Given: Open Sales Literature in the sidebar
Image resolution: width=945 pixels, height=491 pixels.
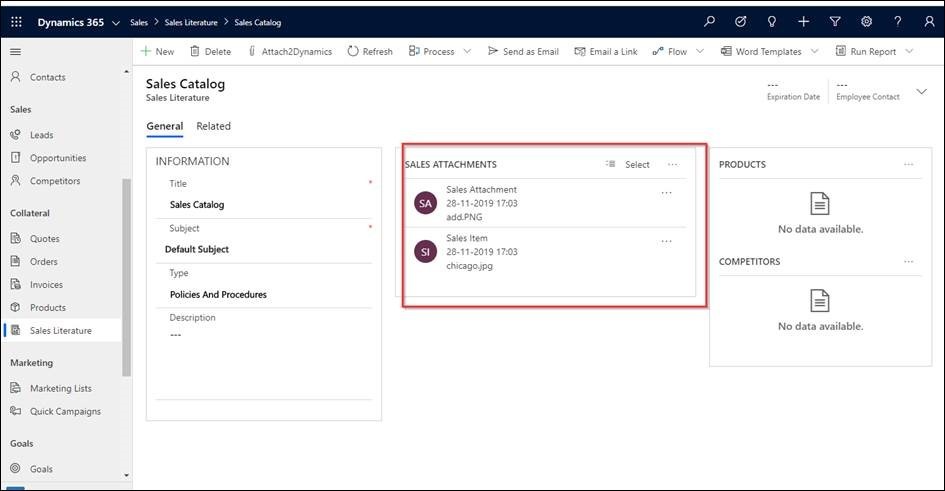Looking at the screenshot, I should point(60,330).
